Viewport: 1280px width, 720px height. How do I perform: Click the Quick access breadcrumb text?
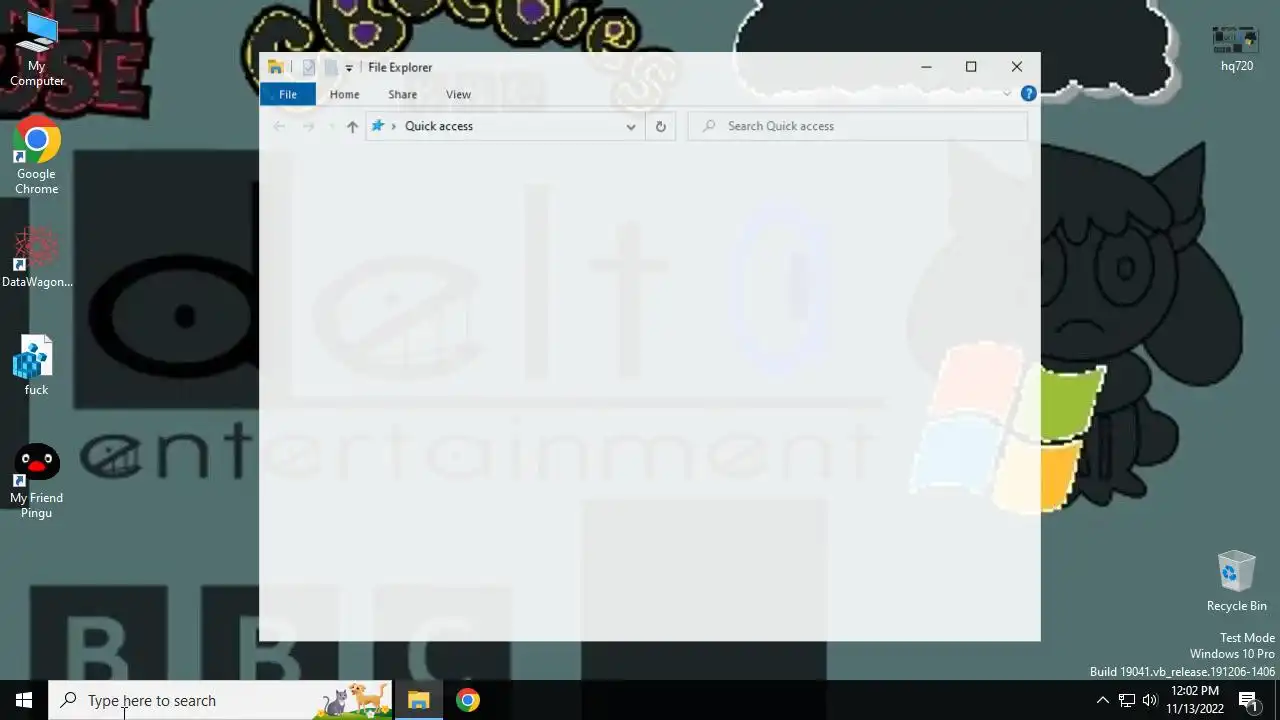click(439, 126)
